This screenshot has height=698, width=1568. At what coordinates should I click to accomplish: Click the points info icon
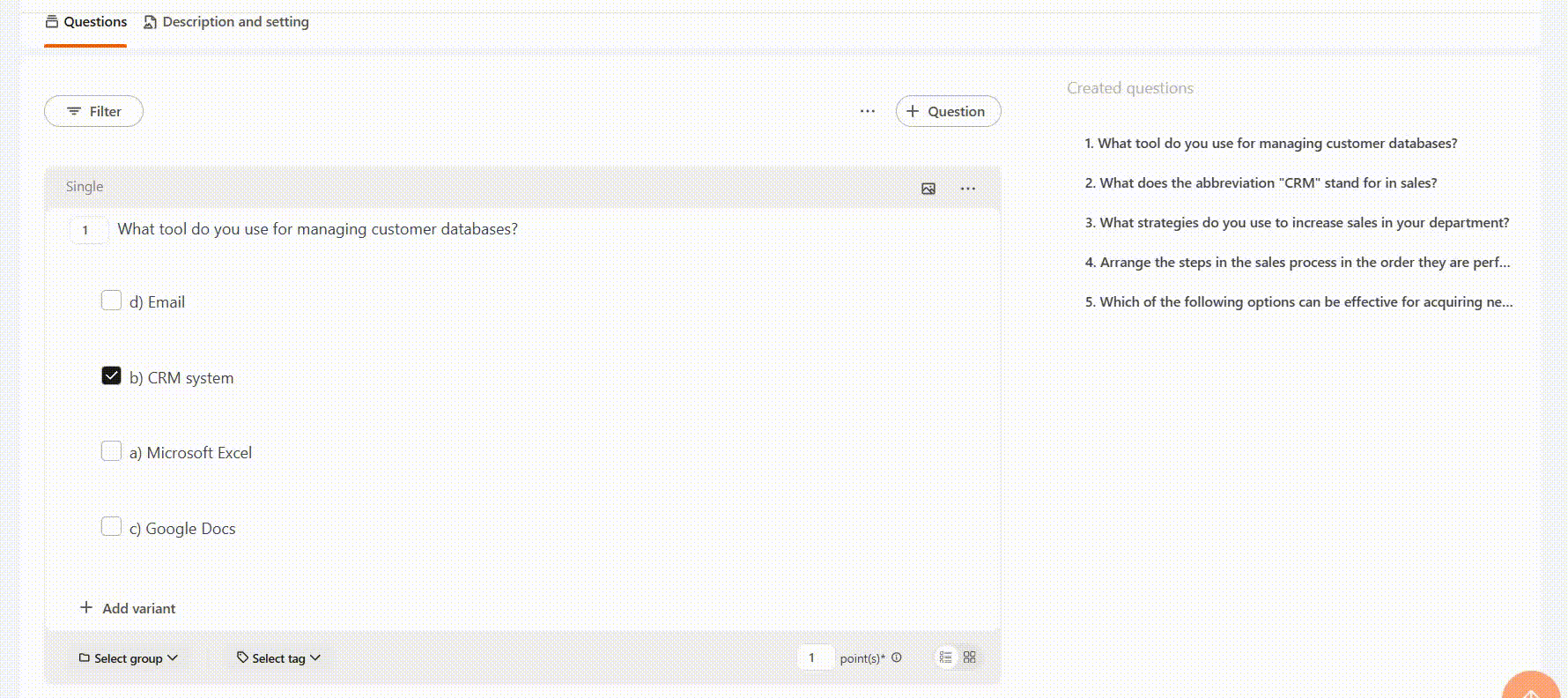[897, 657]
